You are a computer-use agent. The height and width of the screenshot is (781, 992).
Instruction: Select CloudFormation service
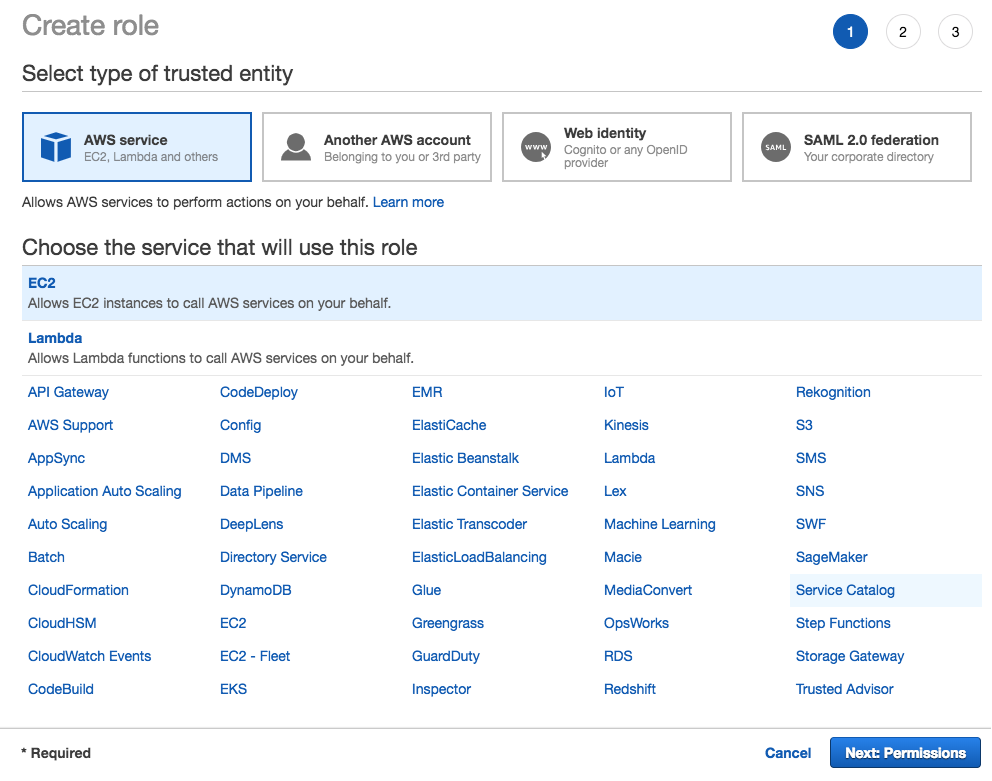[78, 590]
